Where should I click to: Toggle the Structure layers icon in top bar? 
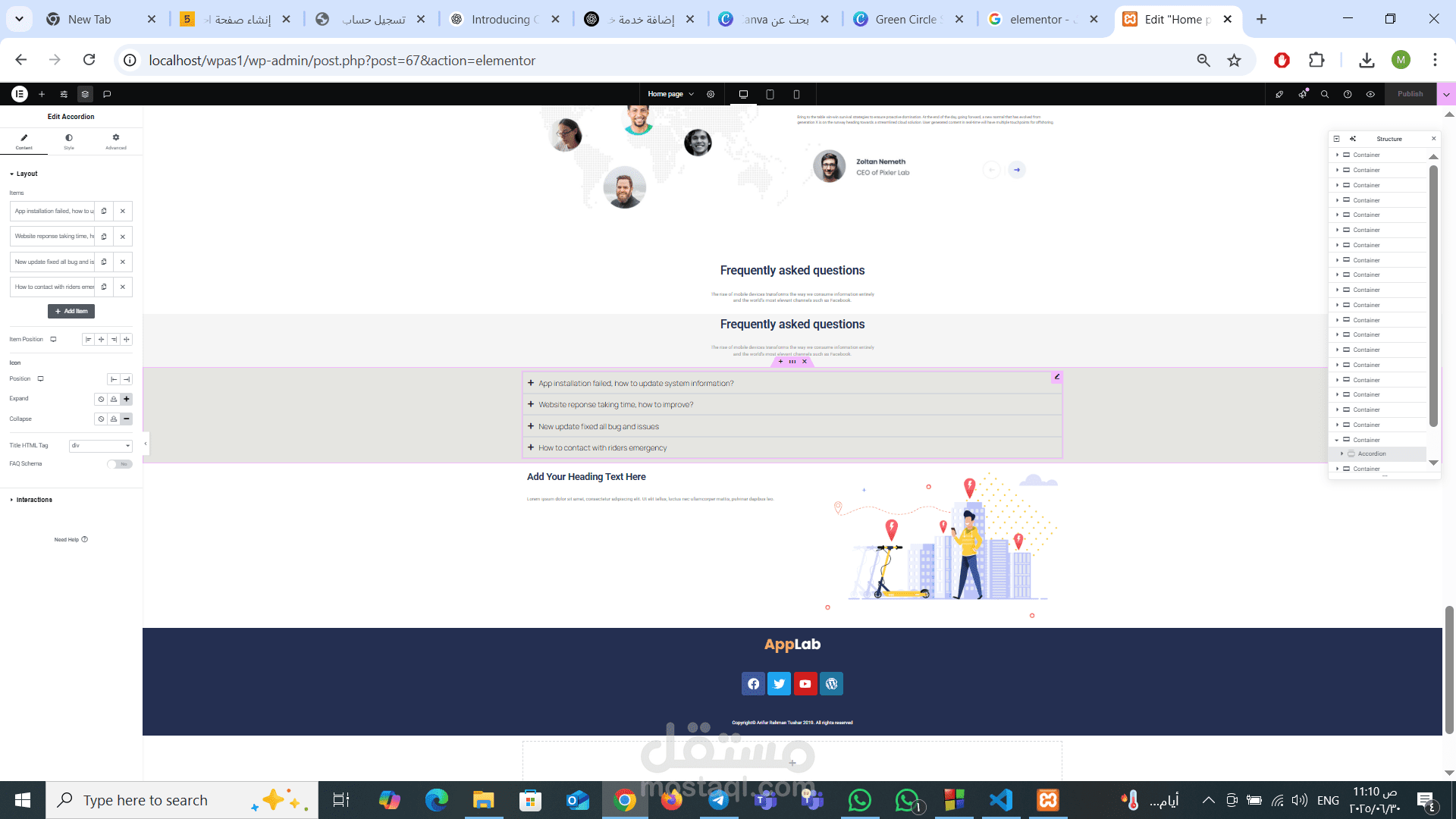(85, 94)
